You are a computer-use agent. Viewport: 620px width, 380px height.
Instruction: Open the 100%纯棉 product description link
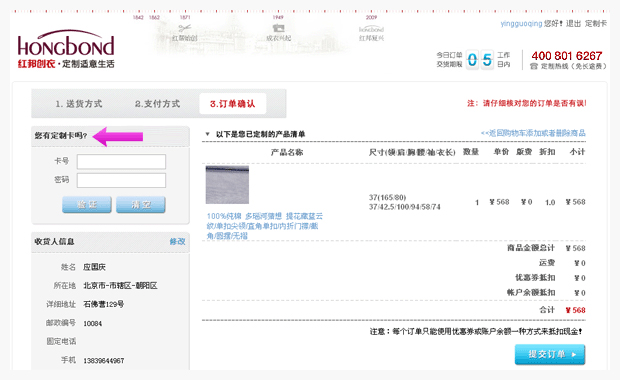pyautogui.click(x=265, y=226)
